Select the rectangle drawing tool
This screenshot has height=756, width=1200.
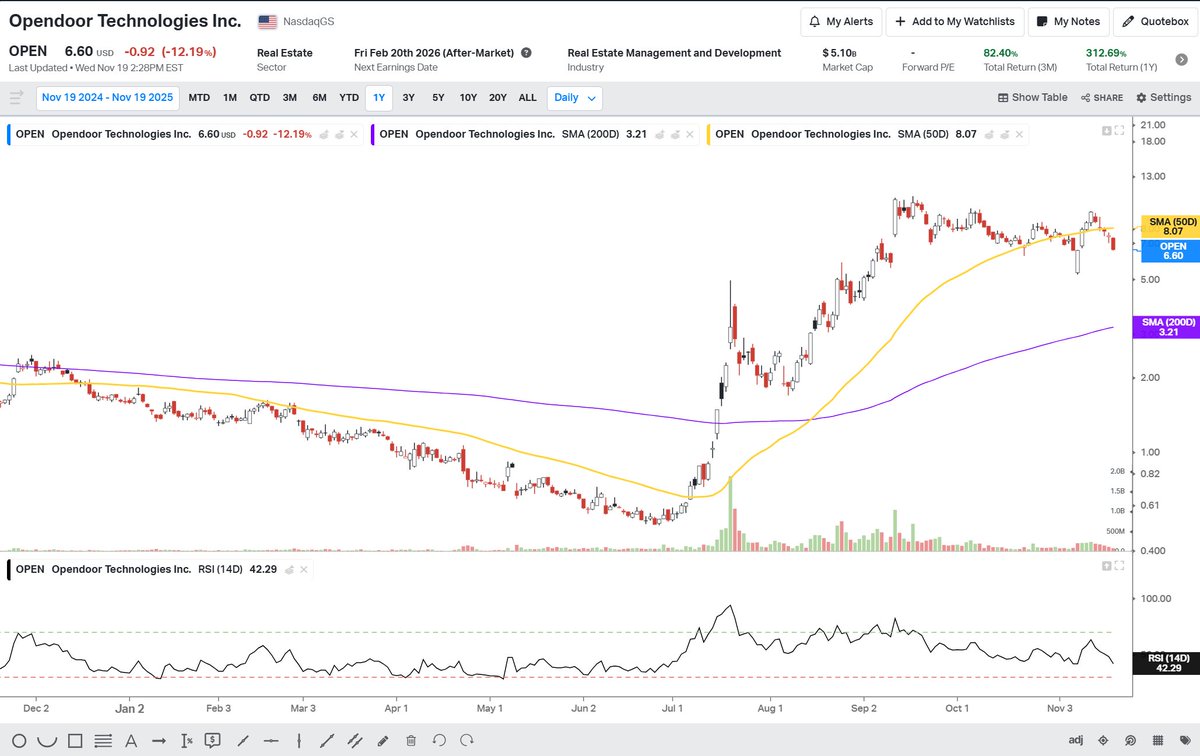point(75,740)
